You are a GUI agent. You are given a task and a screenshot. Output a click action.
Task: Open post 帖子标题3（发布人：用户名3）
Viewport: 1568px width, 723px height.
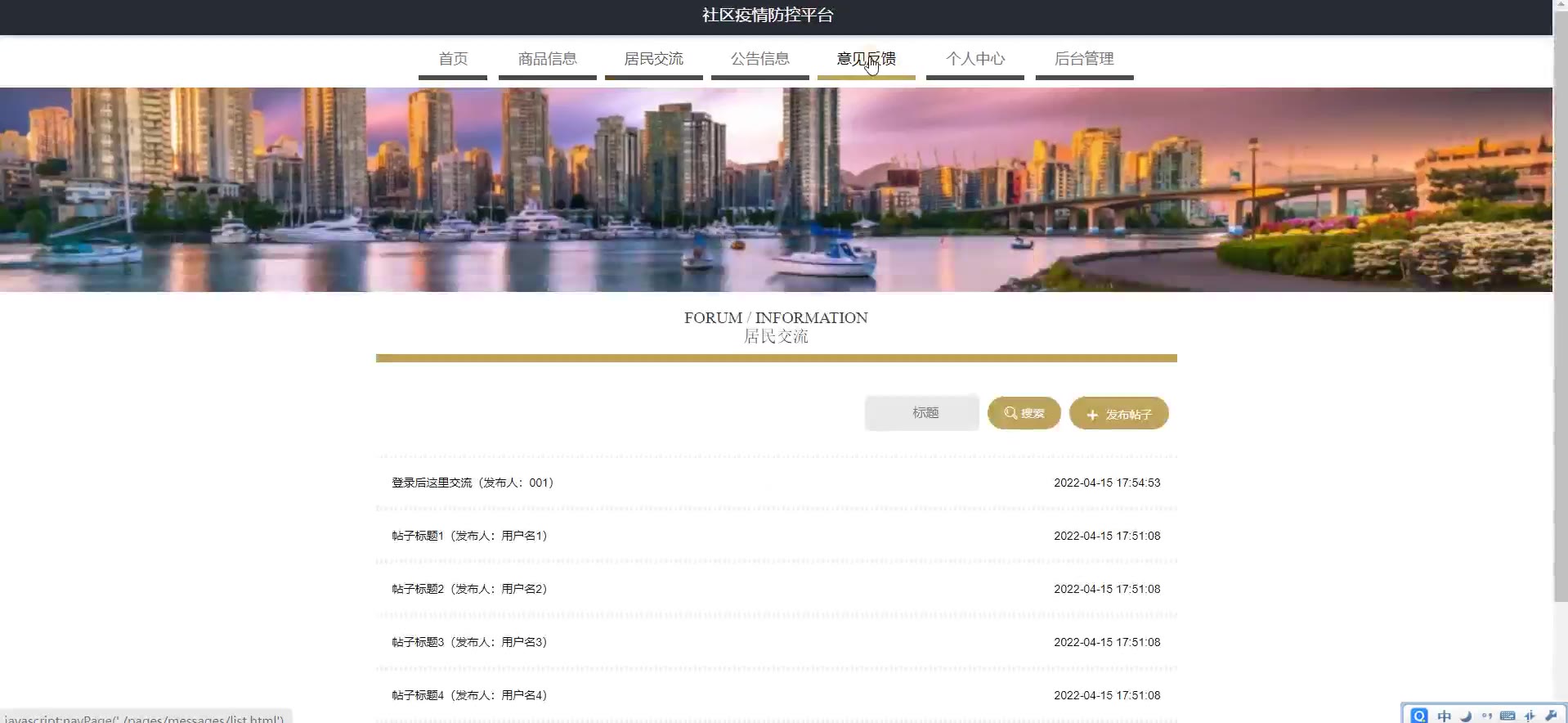point(470,642)
